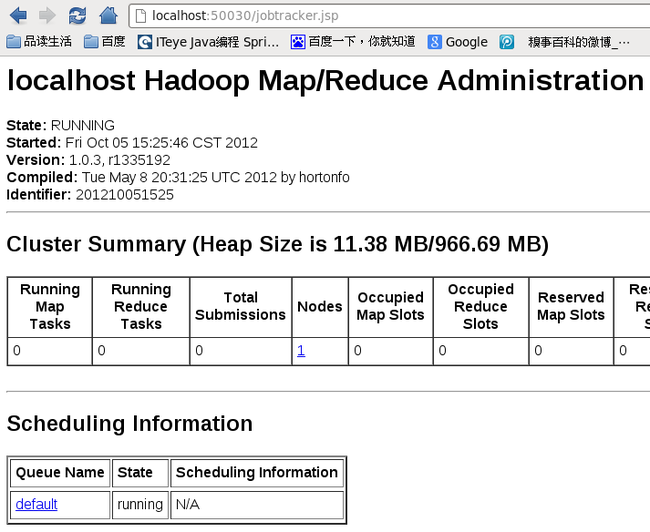This screenshot has width=650, height=532.
Task: Click the Version 1.0.3 line
Action: click(88, 160)
